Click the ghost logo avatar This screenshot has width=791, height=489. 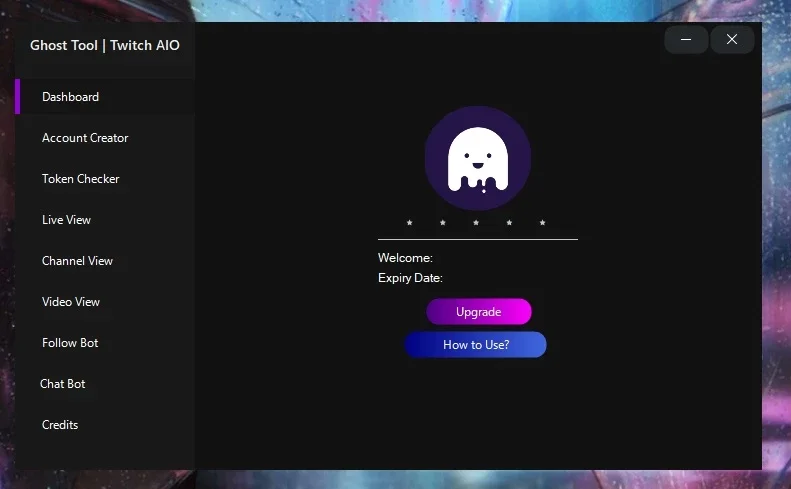pos(478,158)
